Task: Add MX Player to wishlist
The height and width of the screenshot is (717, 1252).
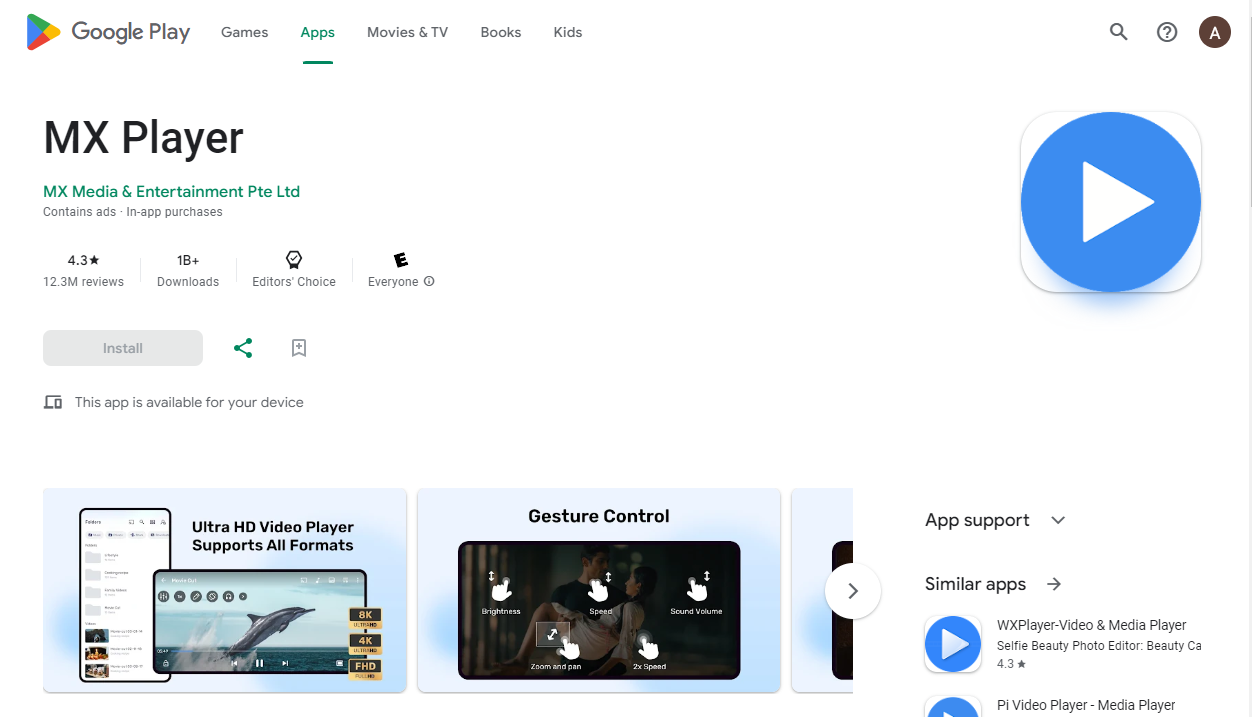Action: pos(298,347)
